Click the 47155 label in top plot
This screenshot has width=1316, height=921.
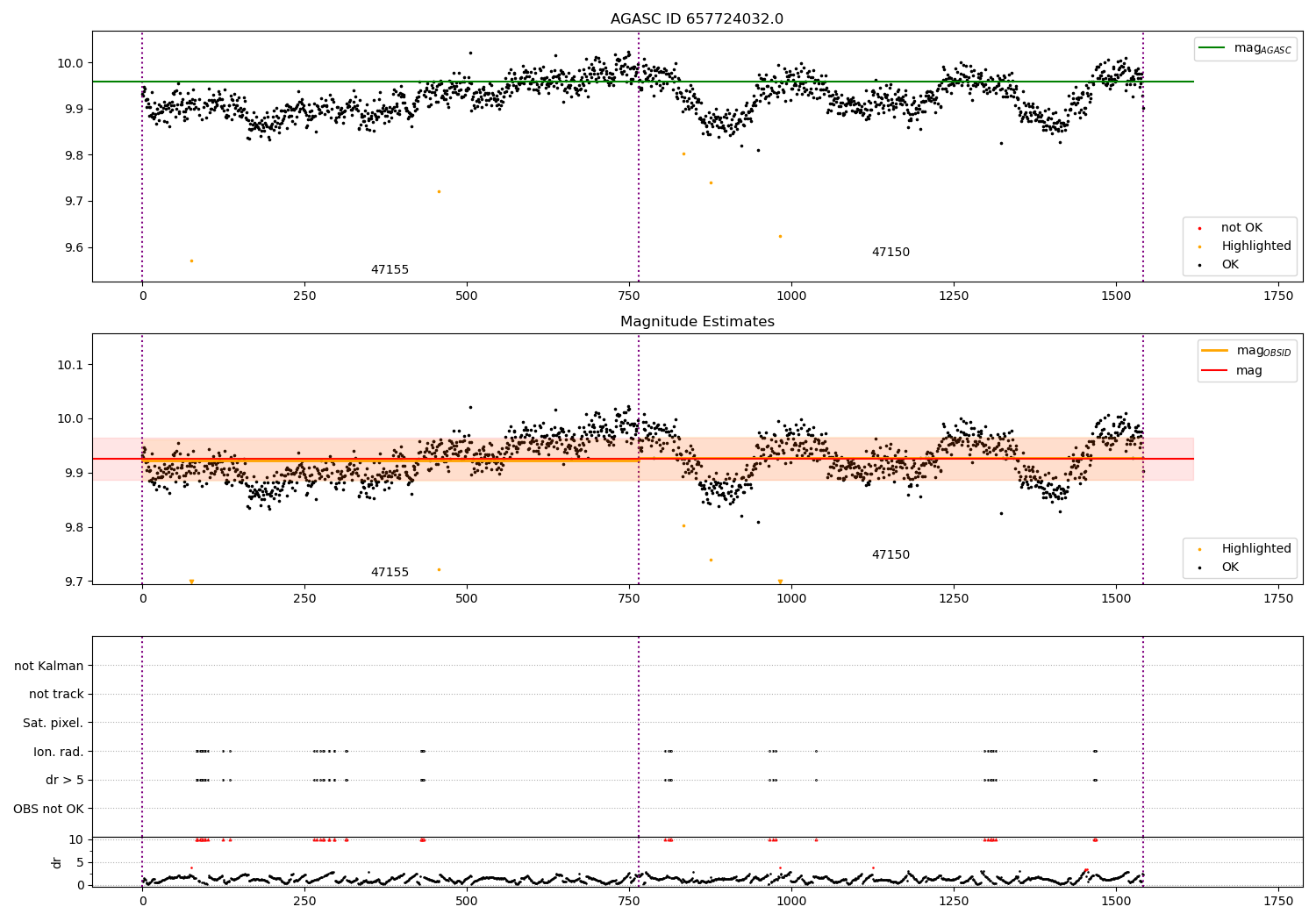pos(390,270)
